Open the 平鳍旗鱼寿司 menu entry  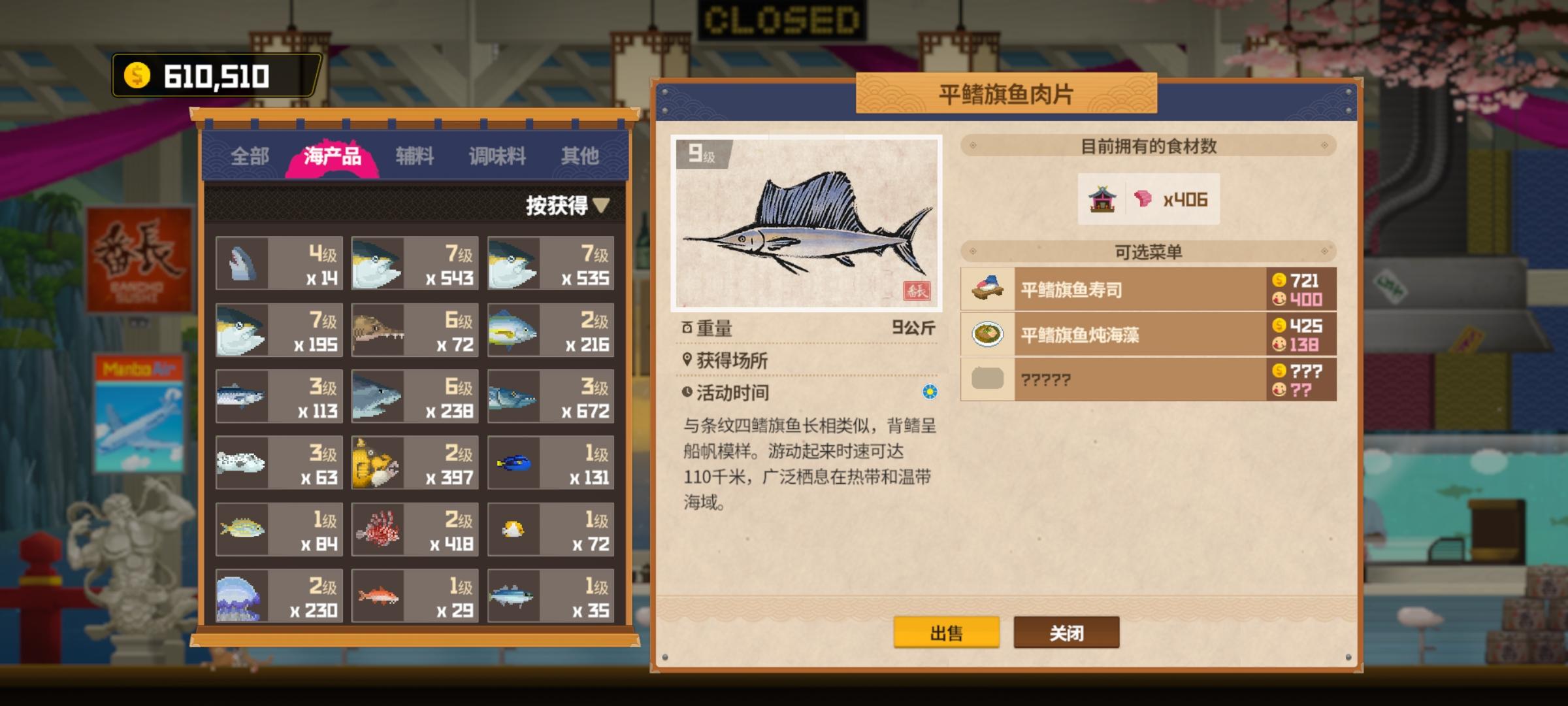[1148, 289]
